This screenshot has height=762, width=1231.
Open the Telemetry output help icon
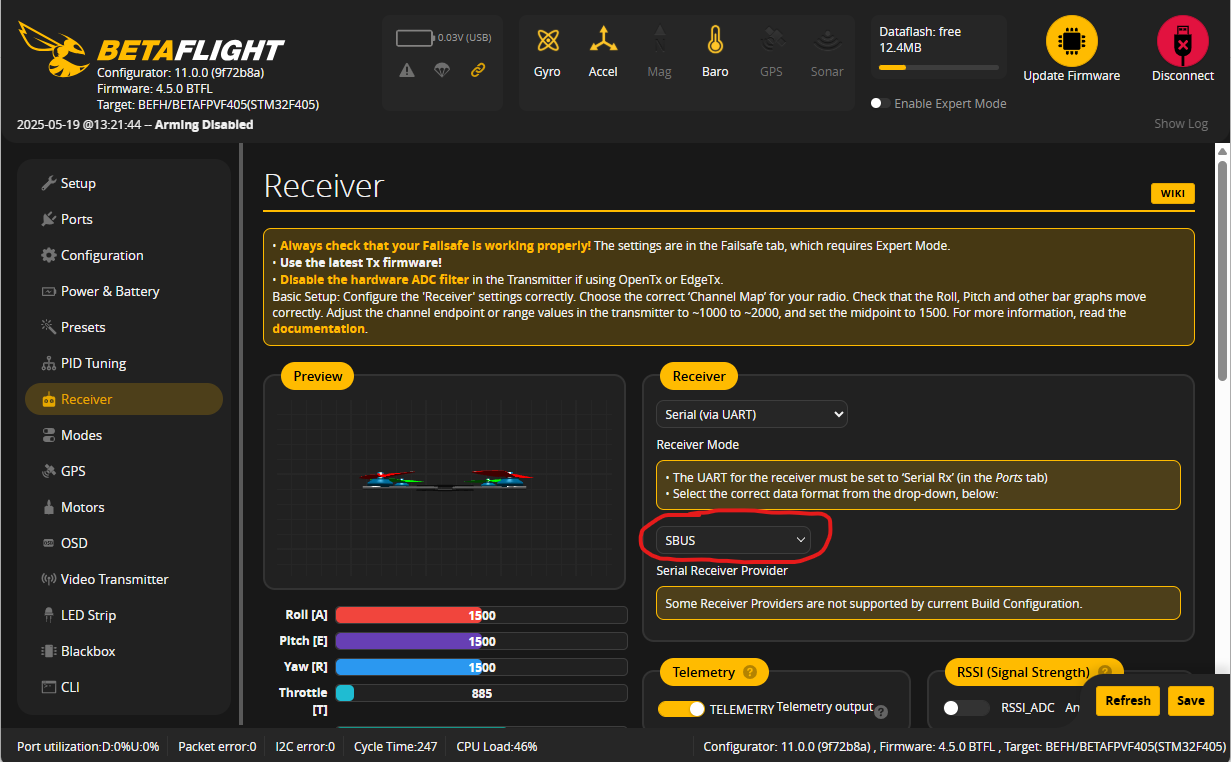pyautogui.click(x=881, y=712)
